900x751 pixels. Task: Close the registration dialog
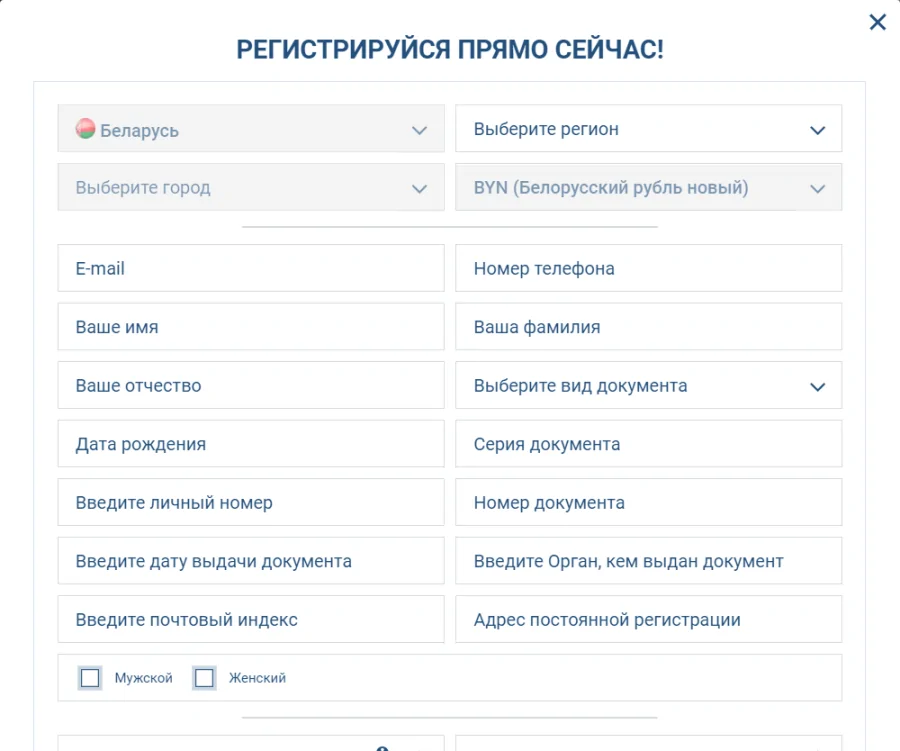tap(877, 22)
